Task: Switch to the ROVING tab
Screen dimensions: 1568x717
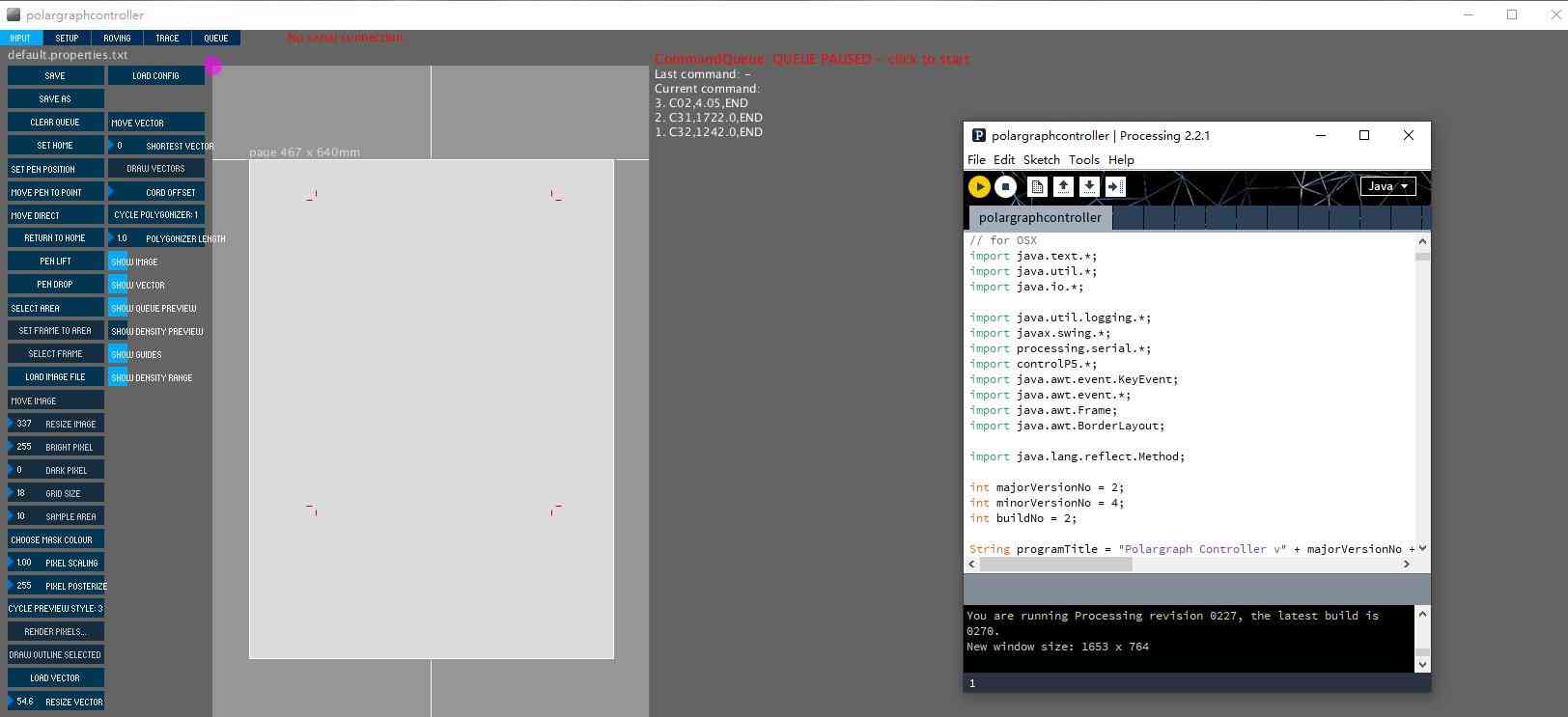Action: coord(117,38)
